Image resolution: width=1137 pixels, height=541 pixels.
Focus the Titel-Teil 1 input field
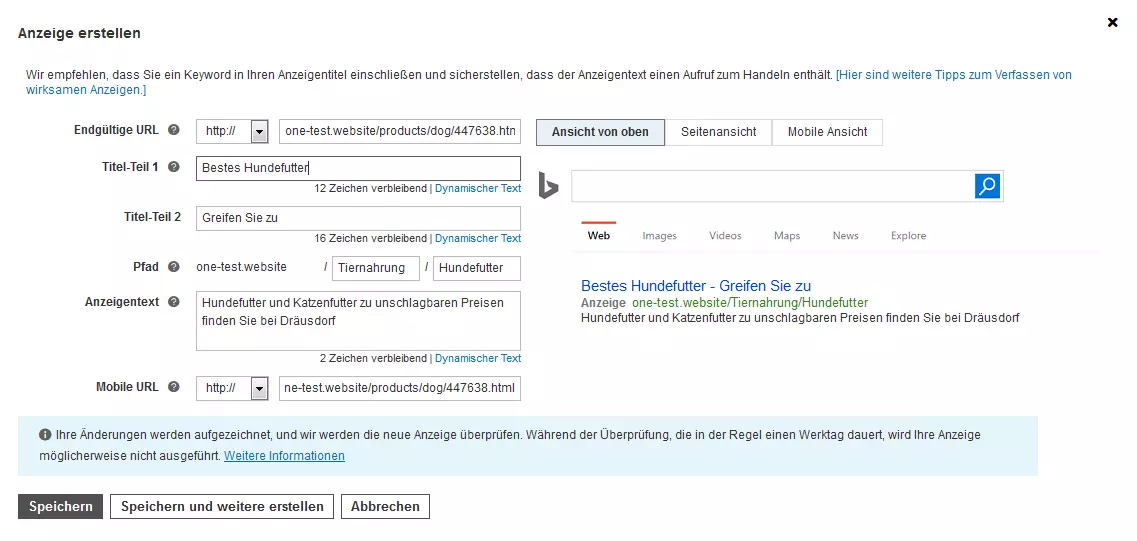(x=358, y=168)
